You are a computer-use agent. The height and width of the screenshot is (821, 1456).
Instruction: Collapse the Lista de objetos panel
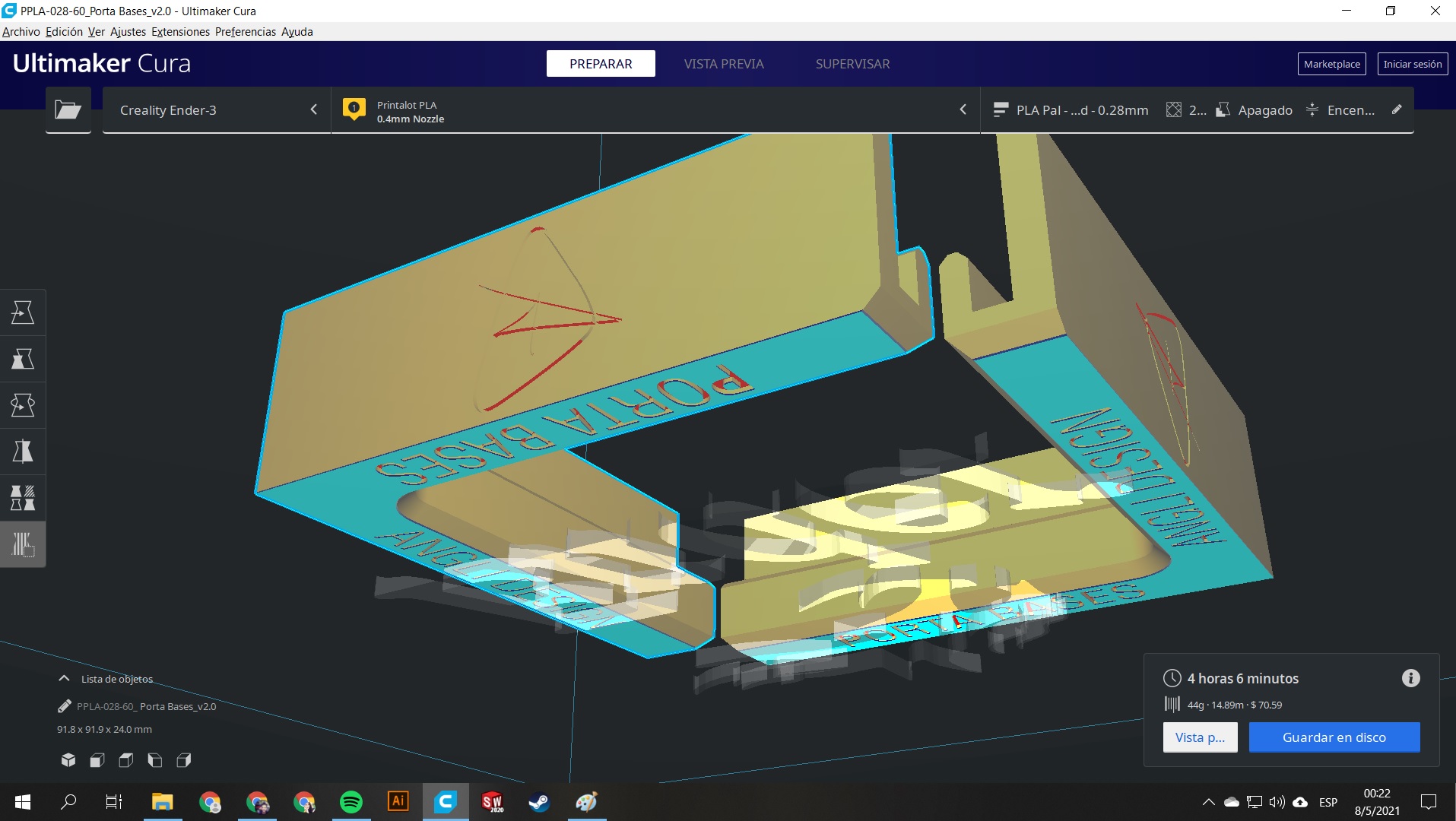coord(64,678)
